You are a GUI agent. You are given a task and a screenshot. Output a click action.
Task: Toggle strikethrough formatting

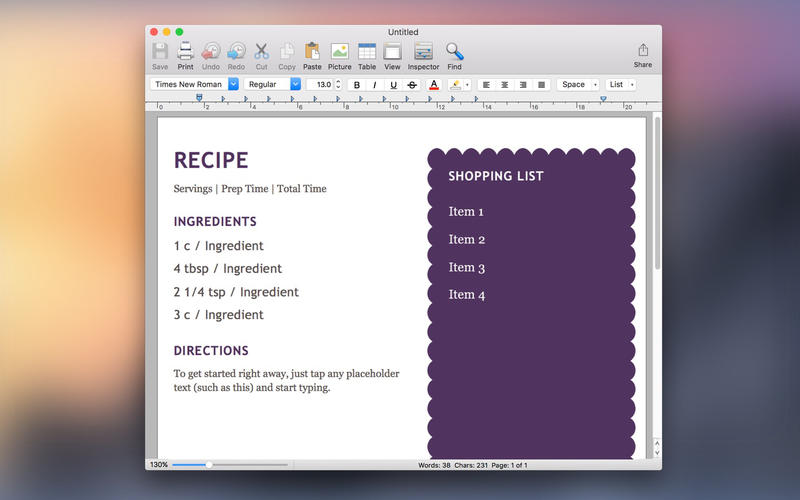click(412, 85)
